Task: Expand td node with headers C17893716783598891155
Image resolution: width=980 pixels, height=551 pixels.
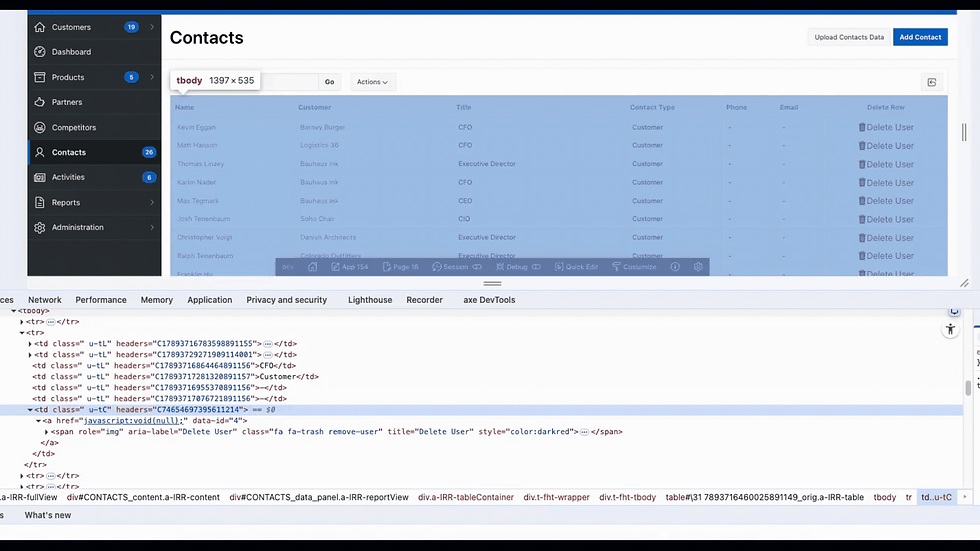Action: point(30,344)
